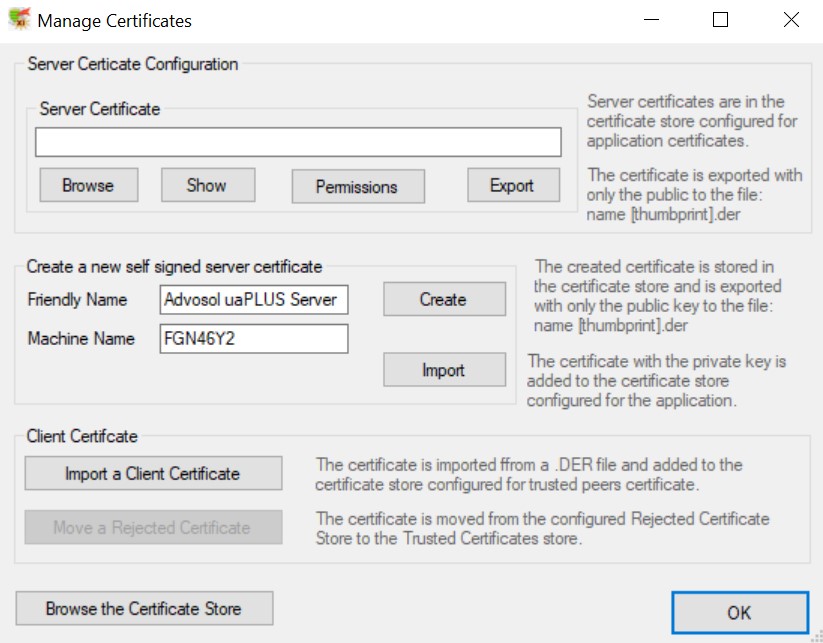Click Move a Rejected Certificate
This screenshot has width=823, height=643.
(x=153, y=527)
